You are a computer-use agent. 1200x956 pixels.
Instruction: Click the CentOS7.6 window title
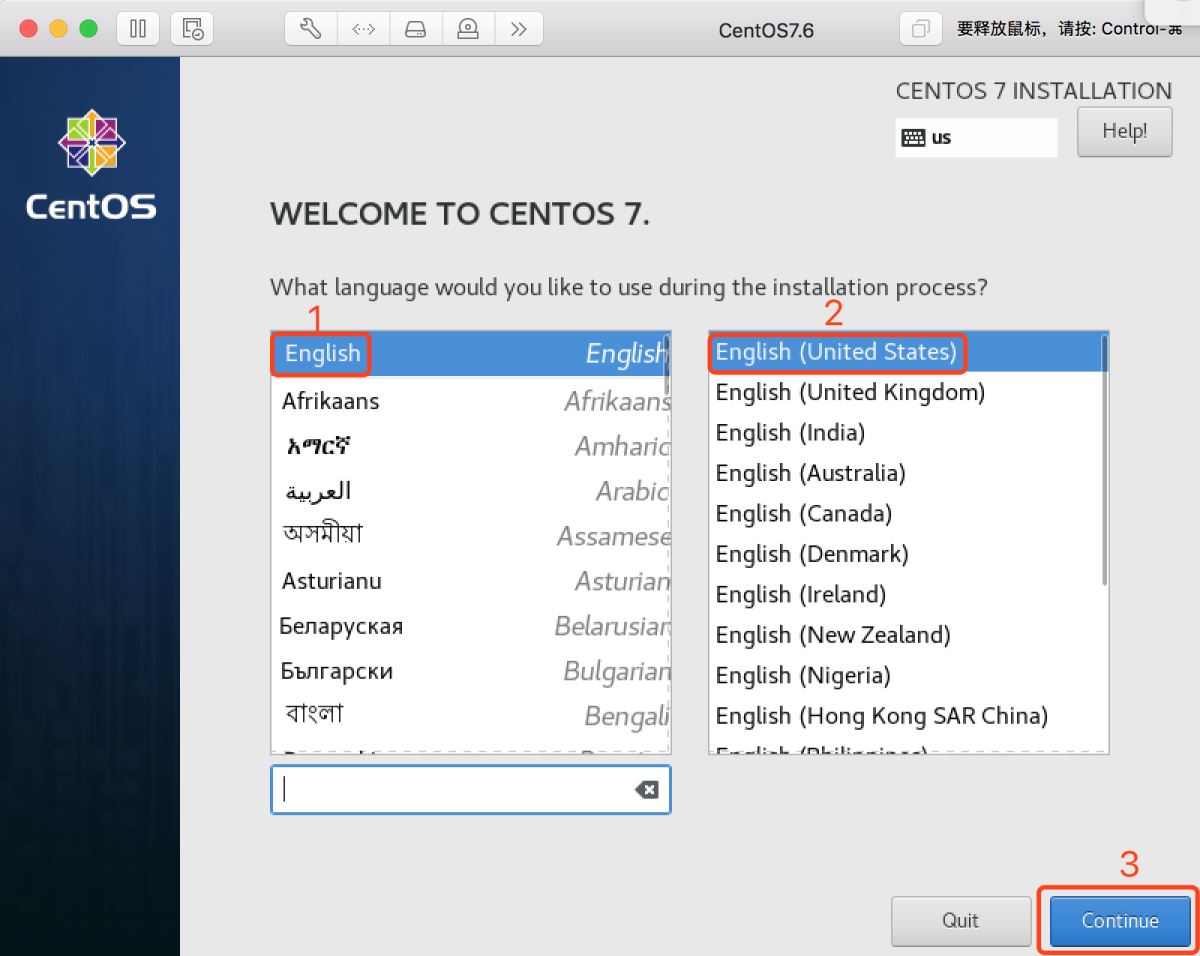tap(766, 30)
